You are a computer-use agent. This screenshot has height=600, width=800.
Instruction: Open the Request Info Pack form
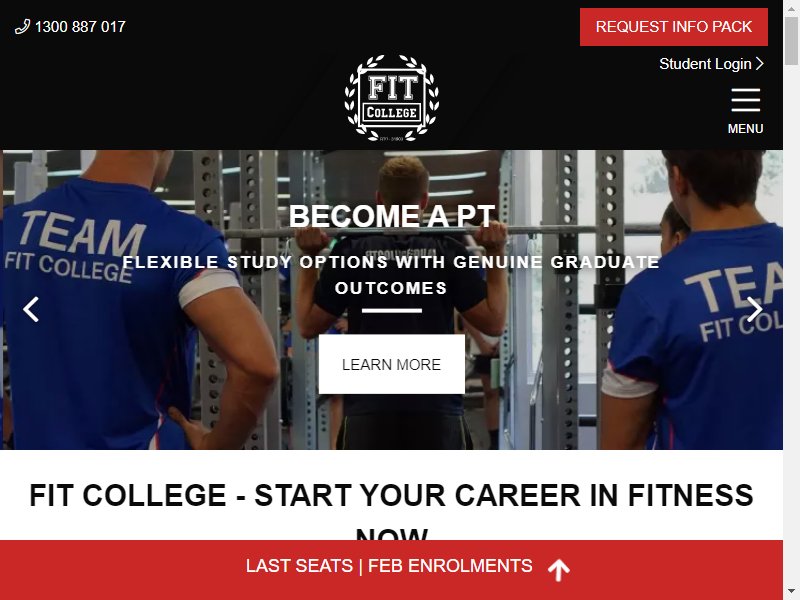tap(673, 27)
